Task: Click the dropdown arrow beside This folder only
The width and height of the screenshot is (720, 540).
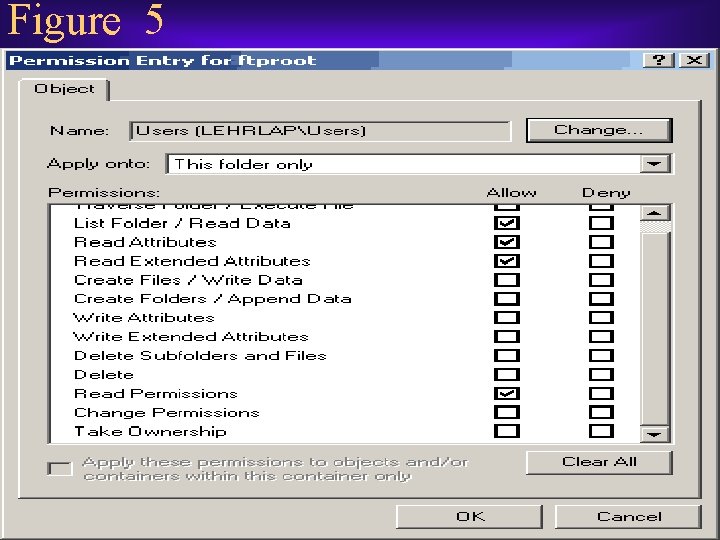Action: [x=654, y=164]
